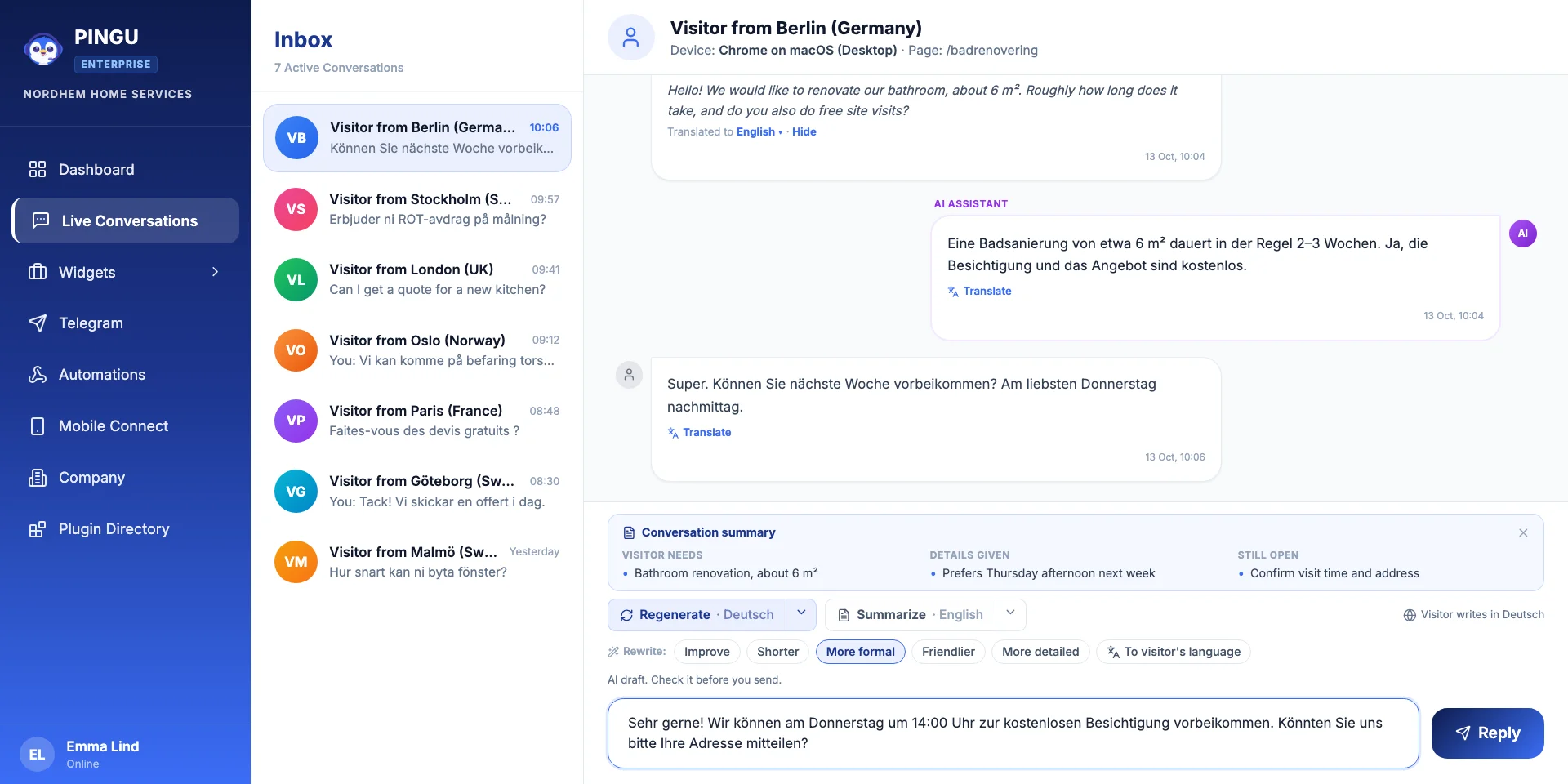This screenshot has height=784, width=1568.
Task: Click the Rewrite magic wand icon
Action: pos(613,652)
